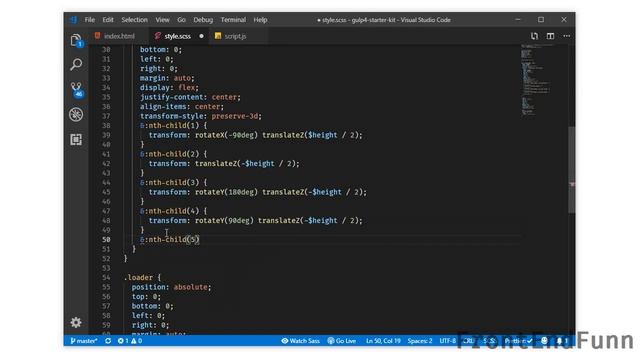Open the Terminal menu

(x=233, y=20)
